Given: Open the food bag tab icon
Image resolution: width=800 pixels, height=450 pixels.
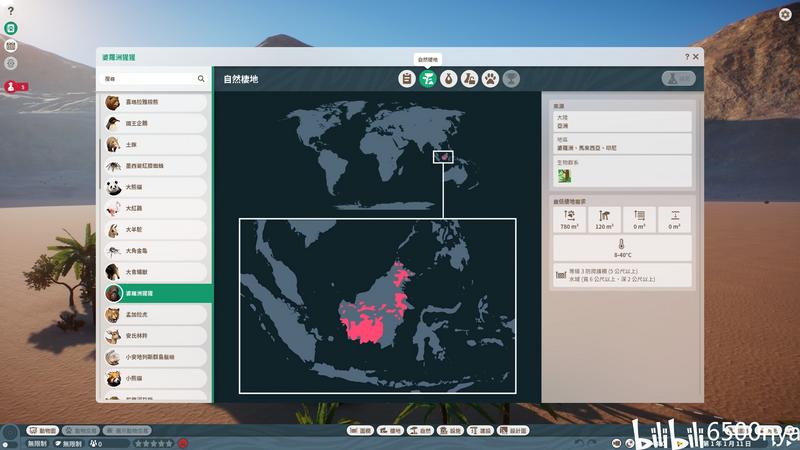Looking at the screenshot, I should 448,79.
